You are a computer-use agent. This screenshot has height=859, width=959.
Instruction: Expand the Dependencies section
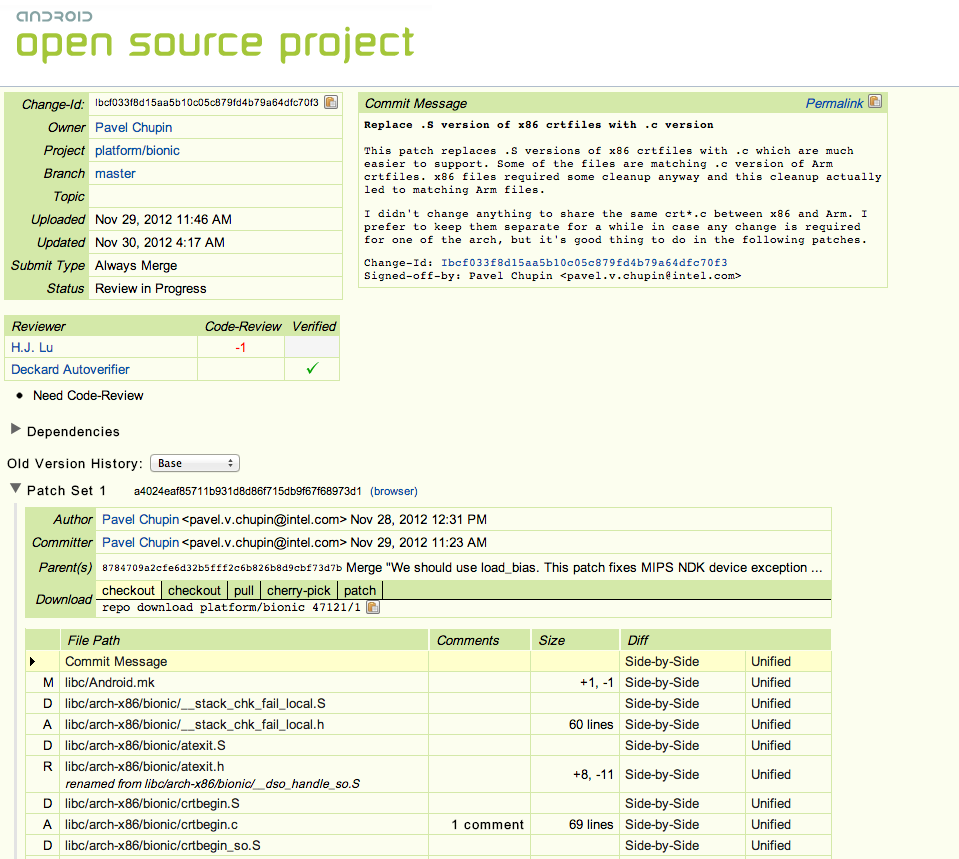15,431
